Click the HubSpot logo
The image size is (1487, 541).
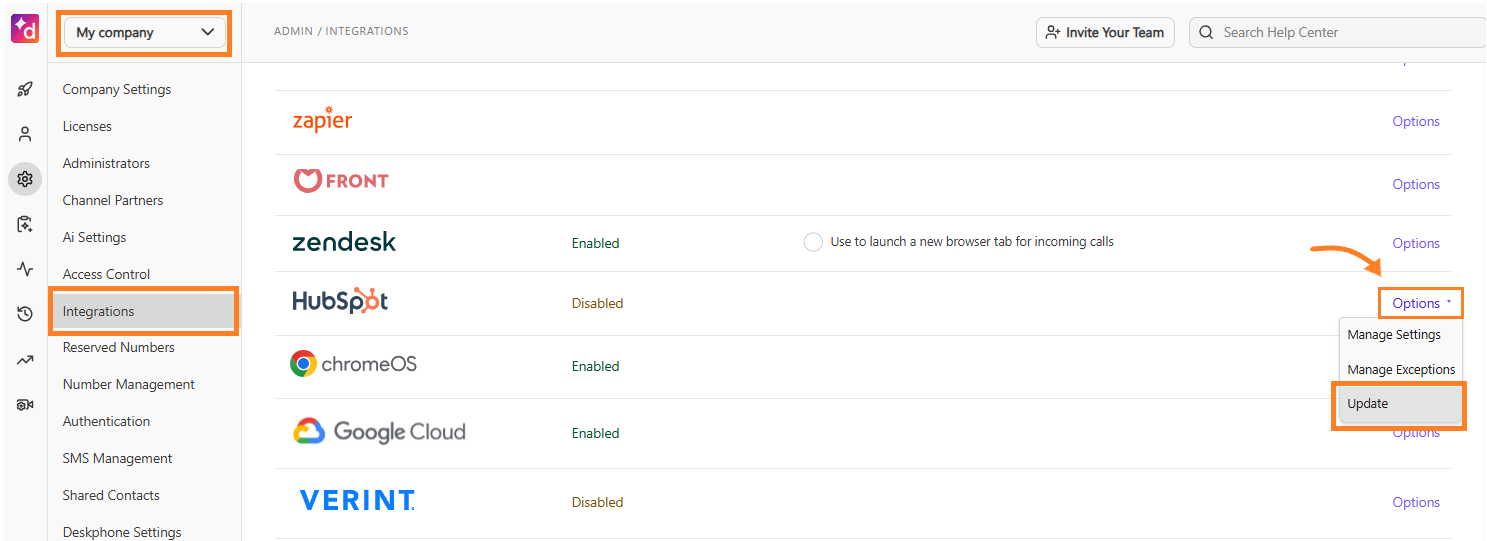tap(340, 301)
